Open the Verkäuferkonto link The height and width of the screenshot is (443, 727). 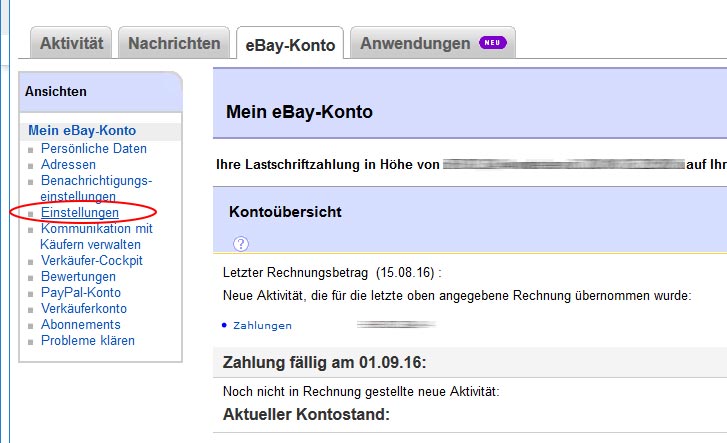[84, 308]
